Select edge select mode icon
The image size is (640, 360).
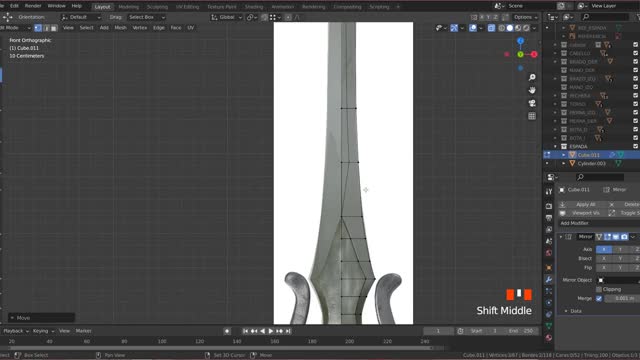click(46, 28)
